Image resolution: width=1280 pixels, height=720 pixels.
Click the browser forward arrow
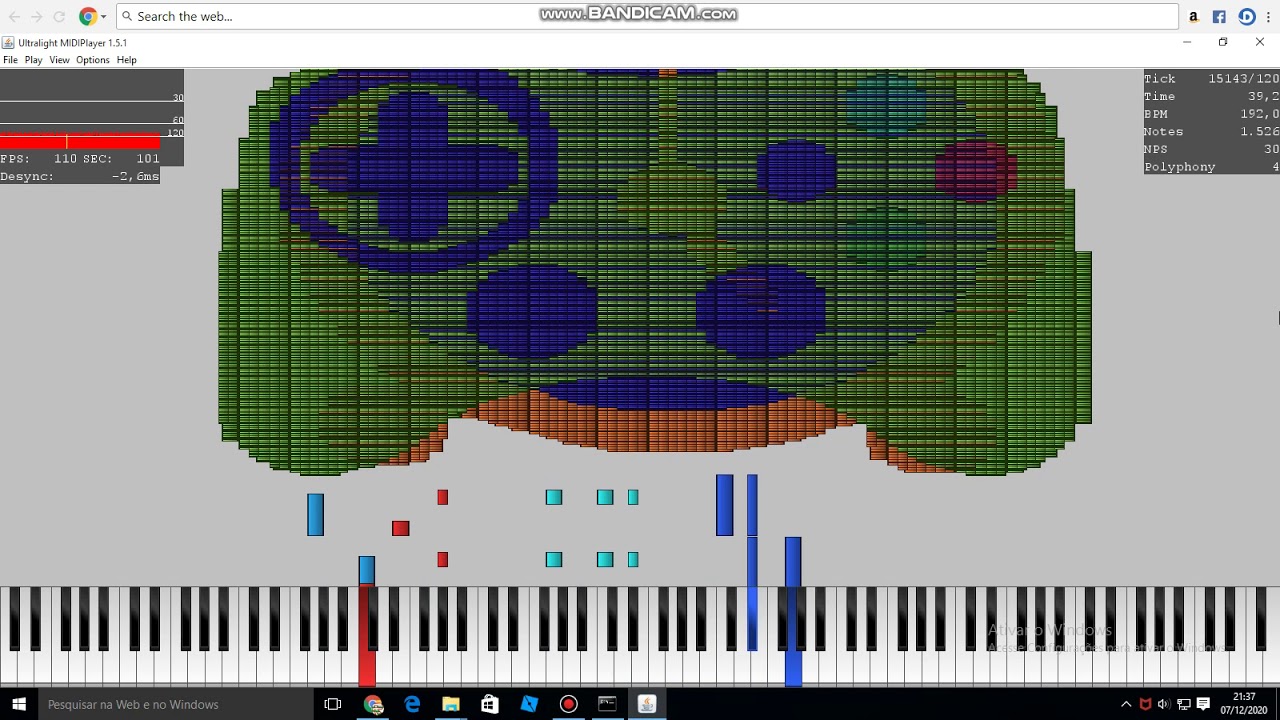[37, 16]
